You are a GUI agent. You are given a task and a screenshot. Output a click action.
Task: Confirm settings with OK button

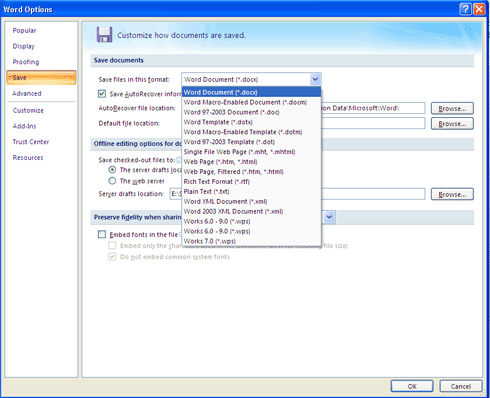point(412,386)
